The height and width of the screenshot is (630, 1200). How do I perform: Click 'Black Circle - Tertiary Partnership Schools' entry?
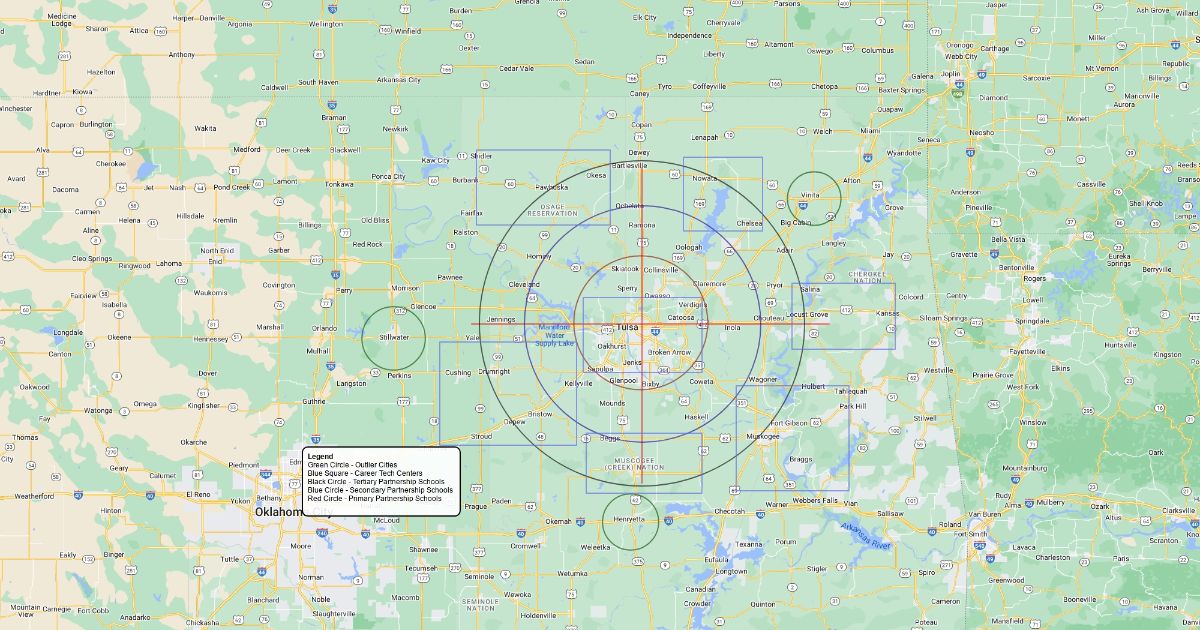coord(376,481)
